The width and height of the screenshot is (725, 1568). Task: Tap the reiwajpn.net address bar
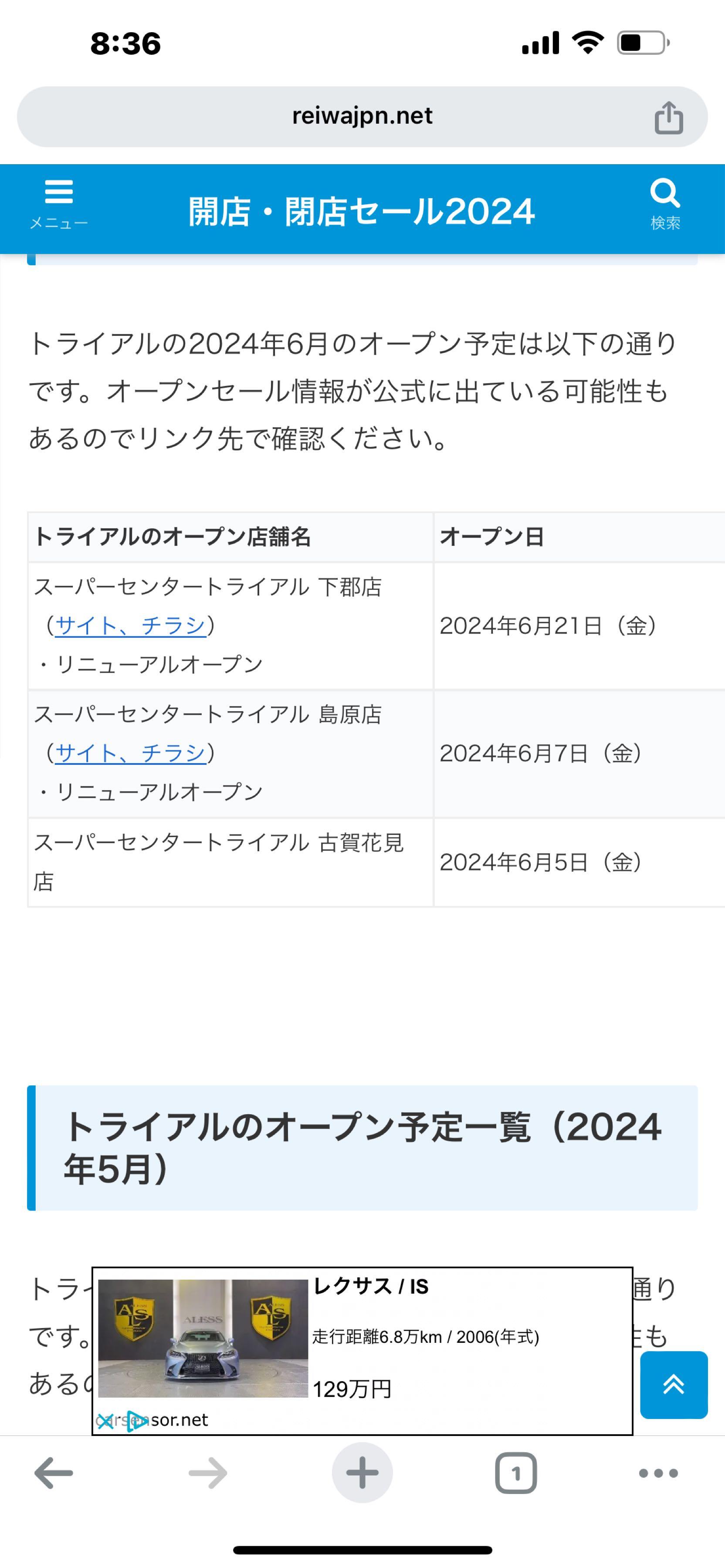coord(362,116)
